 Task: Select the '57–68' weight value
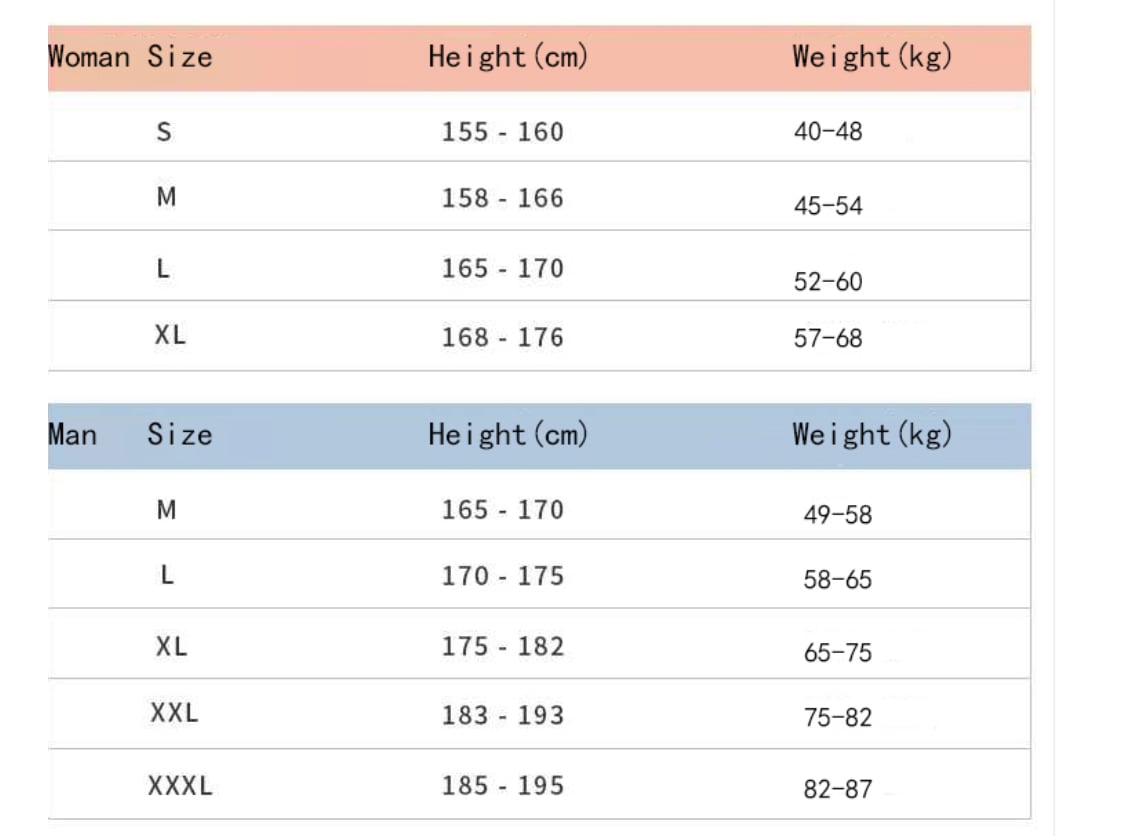pos(828,338)
